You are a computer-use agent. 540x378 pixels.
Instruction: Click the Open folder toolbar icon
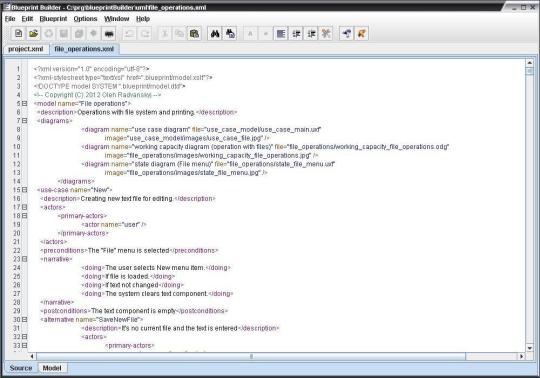click(33, 34)
